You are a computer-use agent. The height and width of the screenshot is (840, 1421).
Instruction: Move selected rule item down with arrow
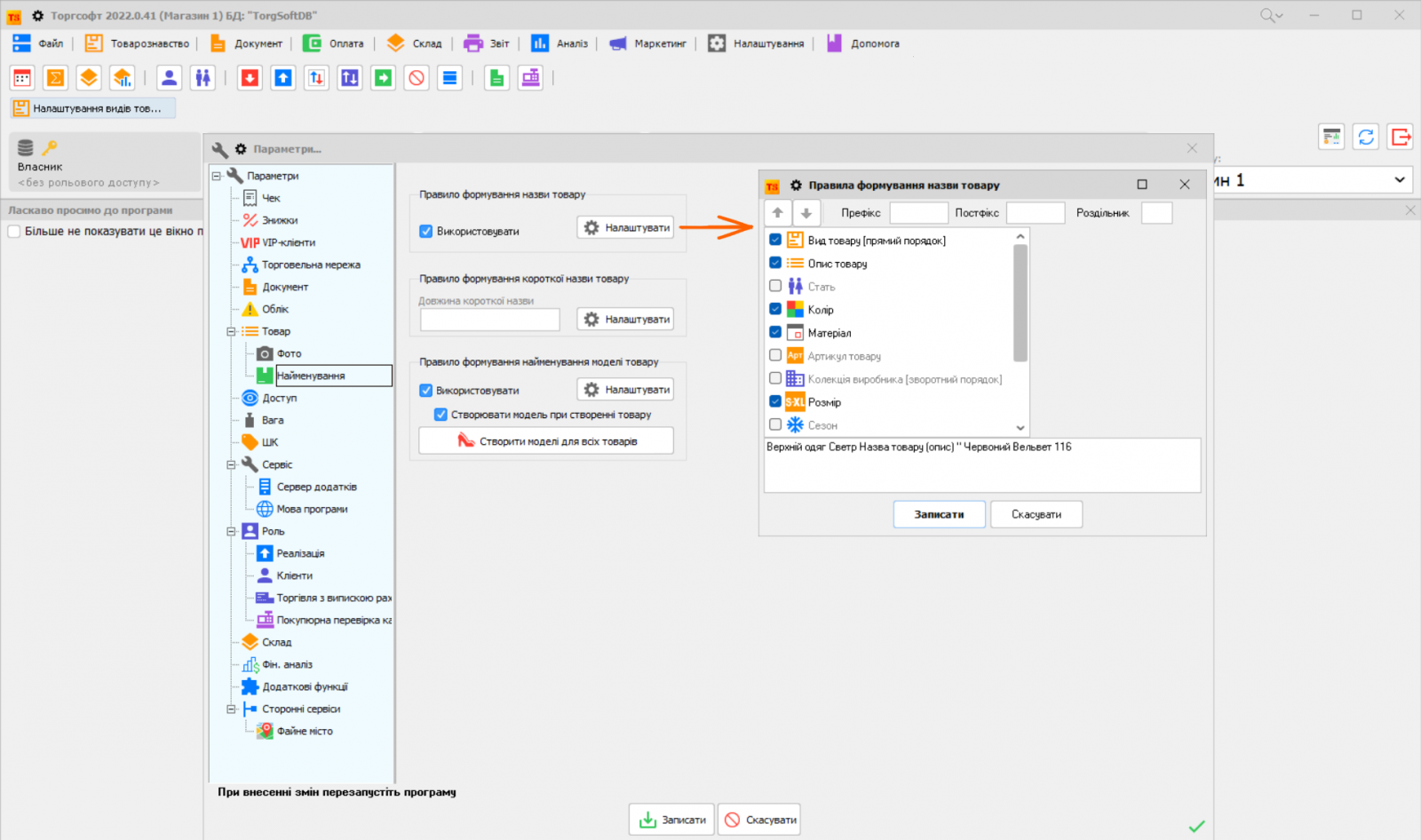point(806,213)
